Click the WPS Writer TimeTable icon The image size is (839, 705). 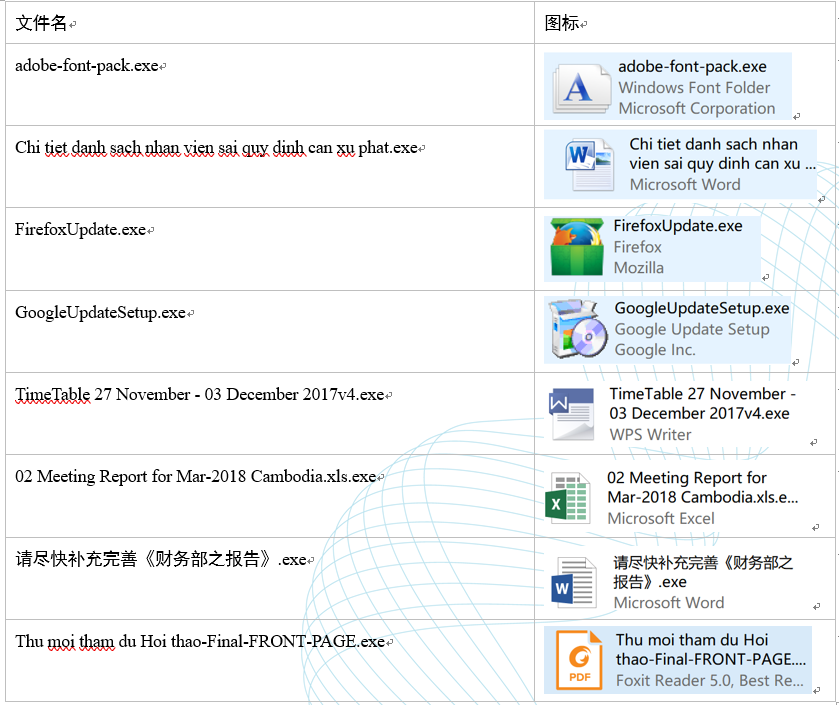[x=571, y=414]
